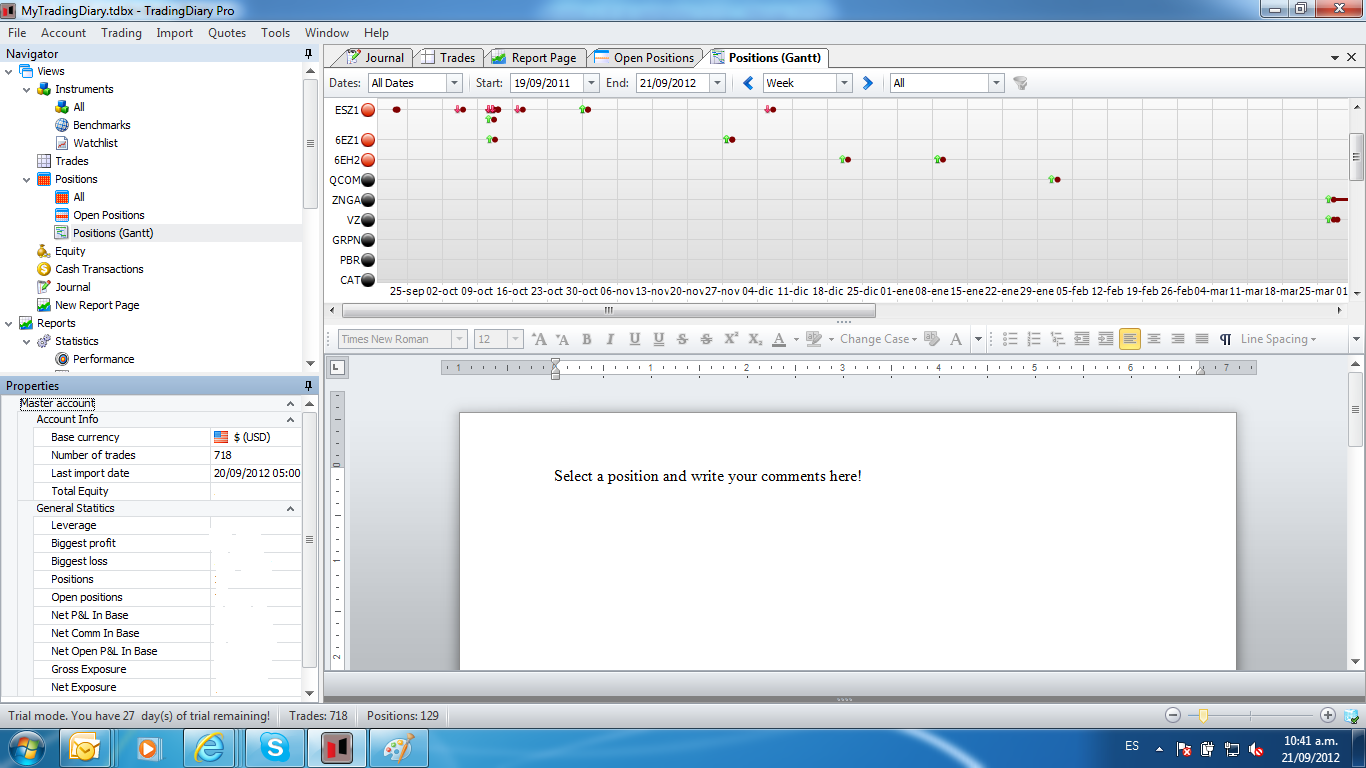Apply subscript formatting

tap(755, 339)
